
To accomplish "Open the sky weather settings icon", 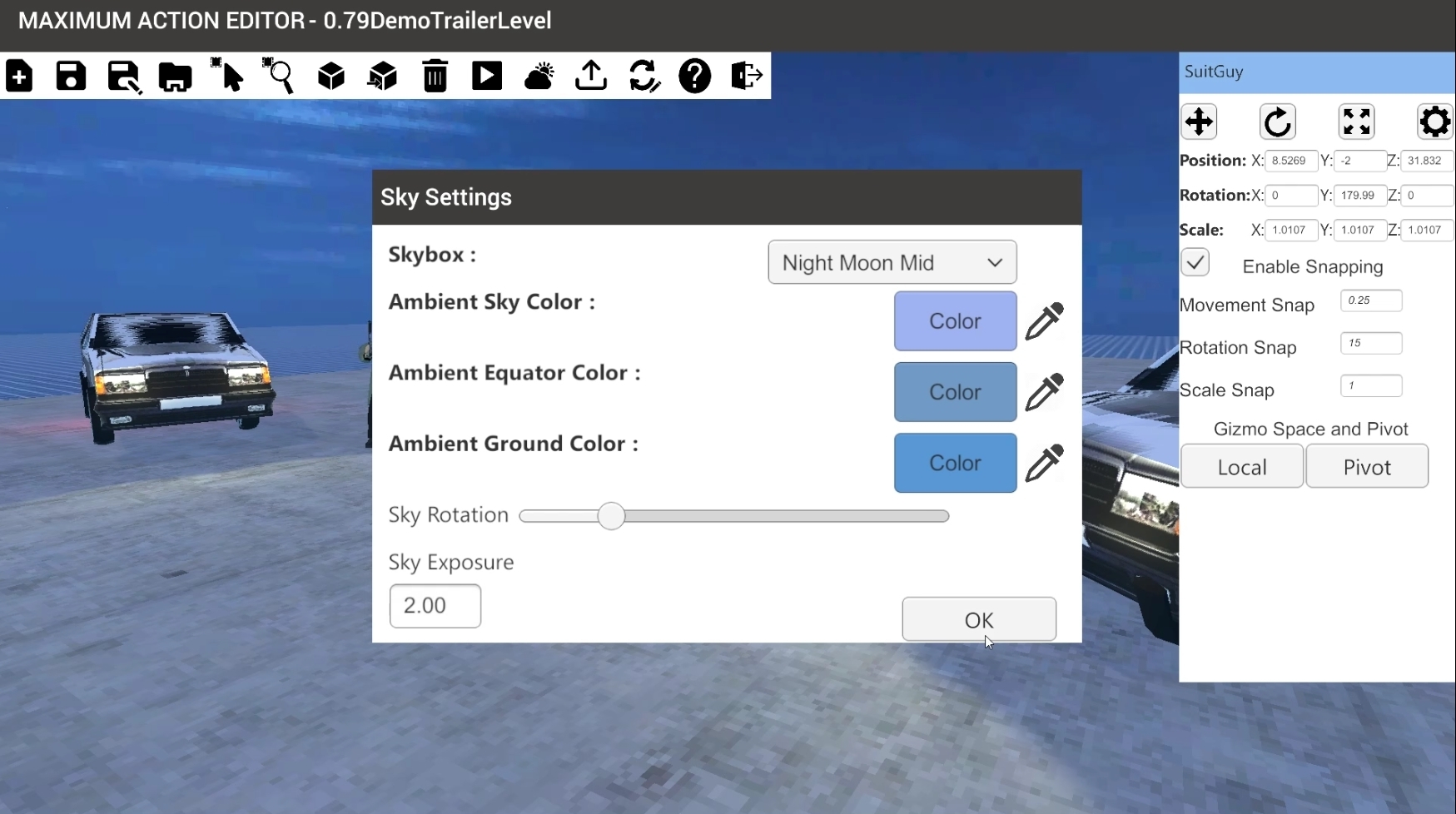I will tap(539, 76).
